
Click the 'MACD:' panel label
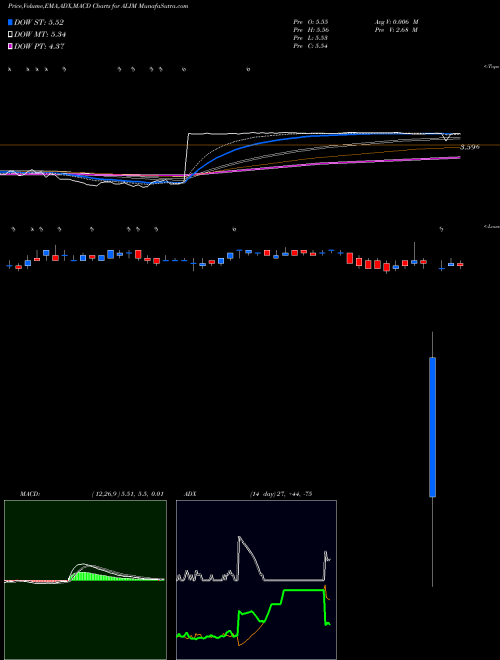(x=30, y=494)
